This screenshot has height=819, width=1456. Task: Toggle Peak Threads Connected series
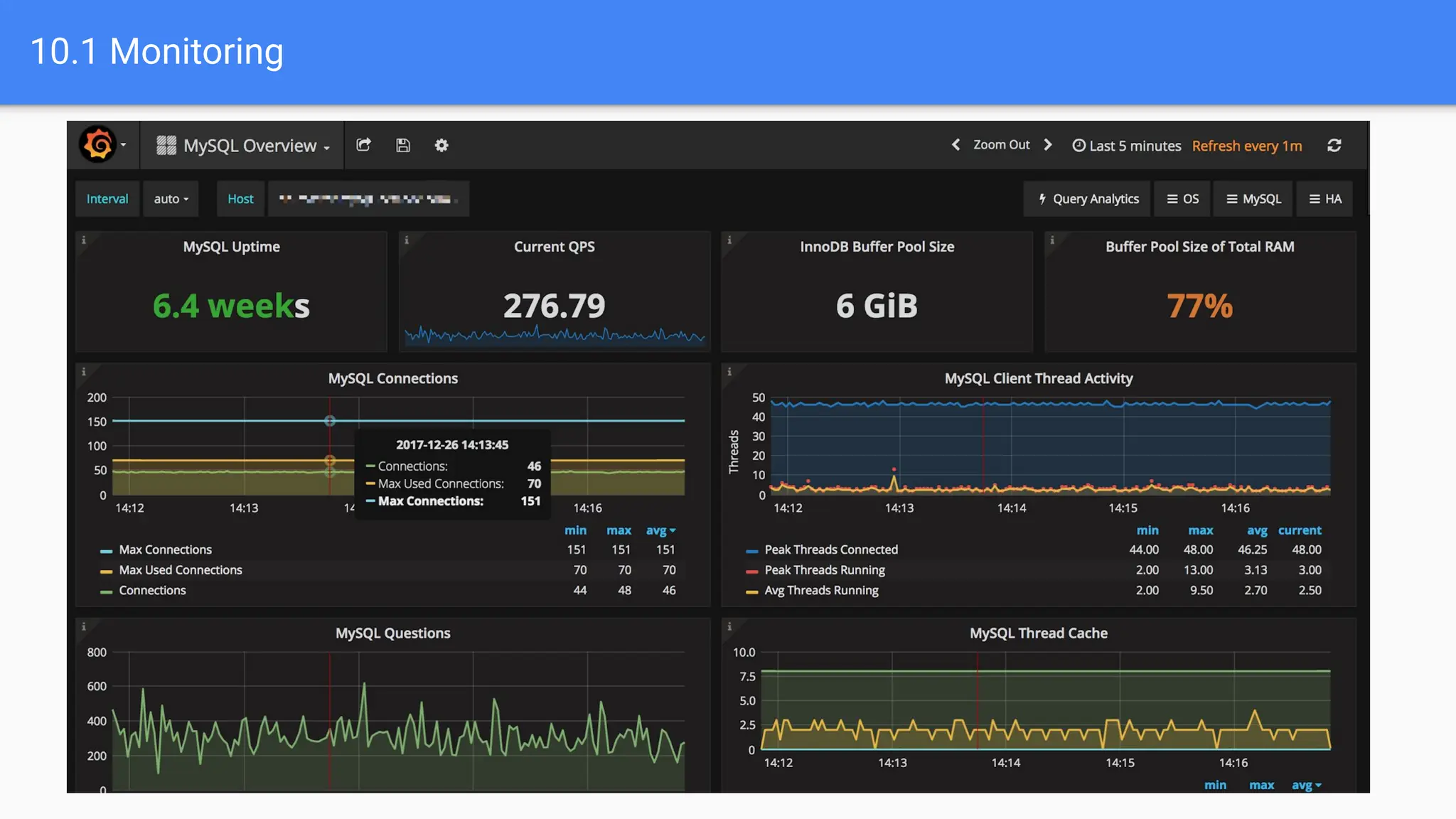click(x=831, y=550)
